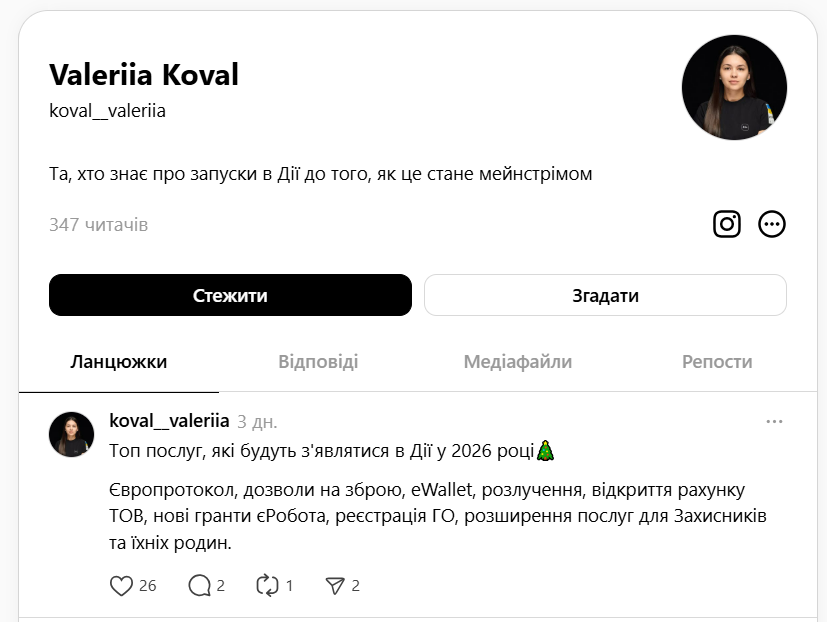
Task: View Valeriia Koval's large profile photo
Action: [x=734, y=87]
